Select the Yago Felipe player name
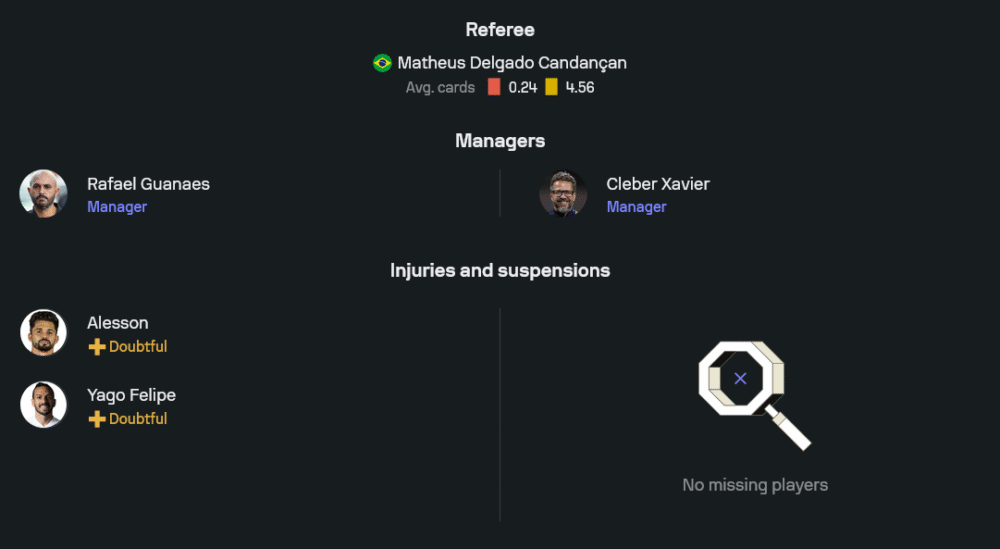 click(131, 395)
